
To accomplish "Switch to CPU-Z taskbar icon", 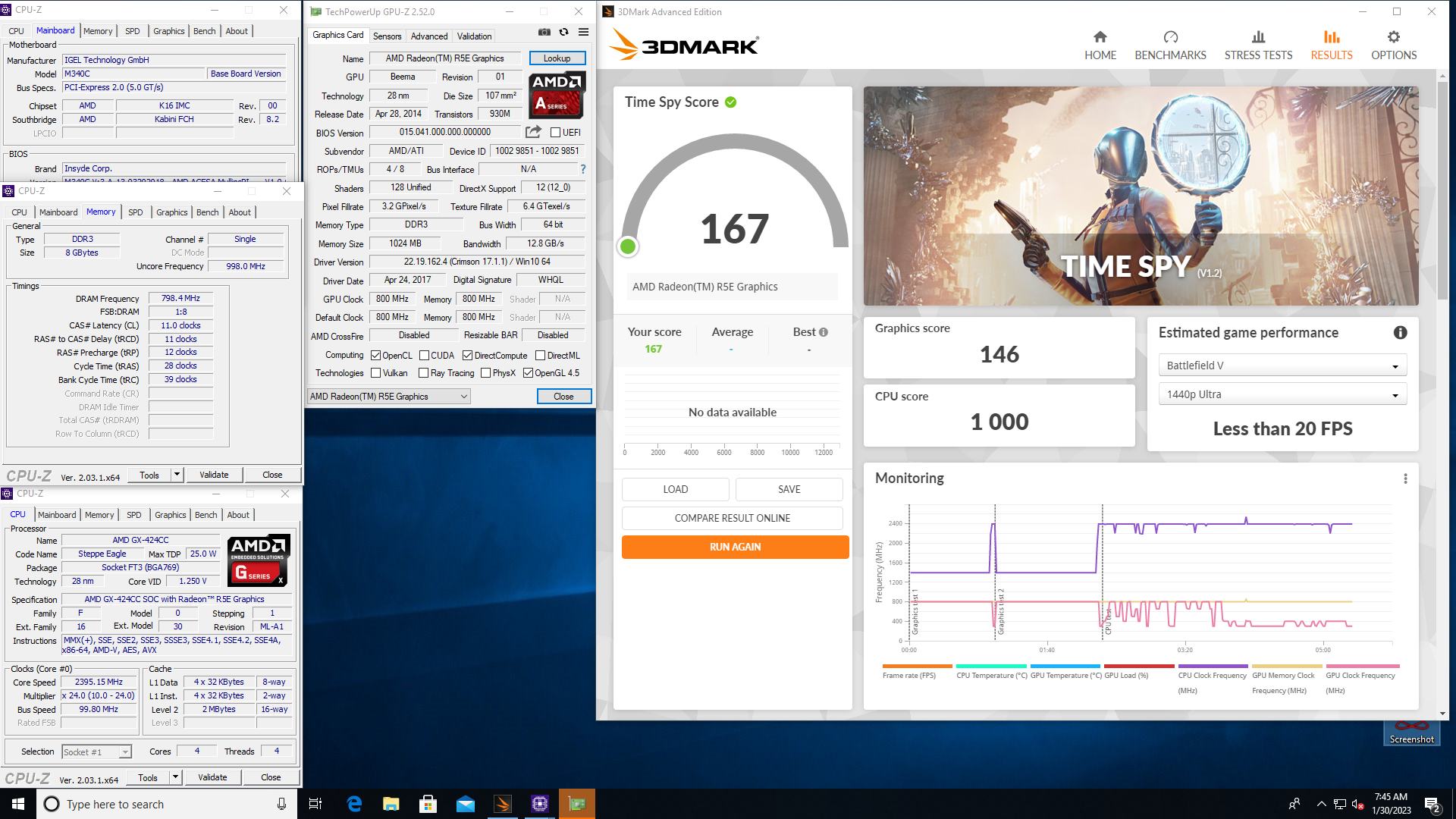I will tap(540, 804).
